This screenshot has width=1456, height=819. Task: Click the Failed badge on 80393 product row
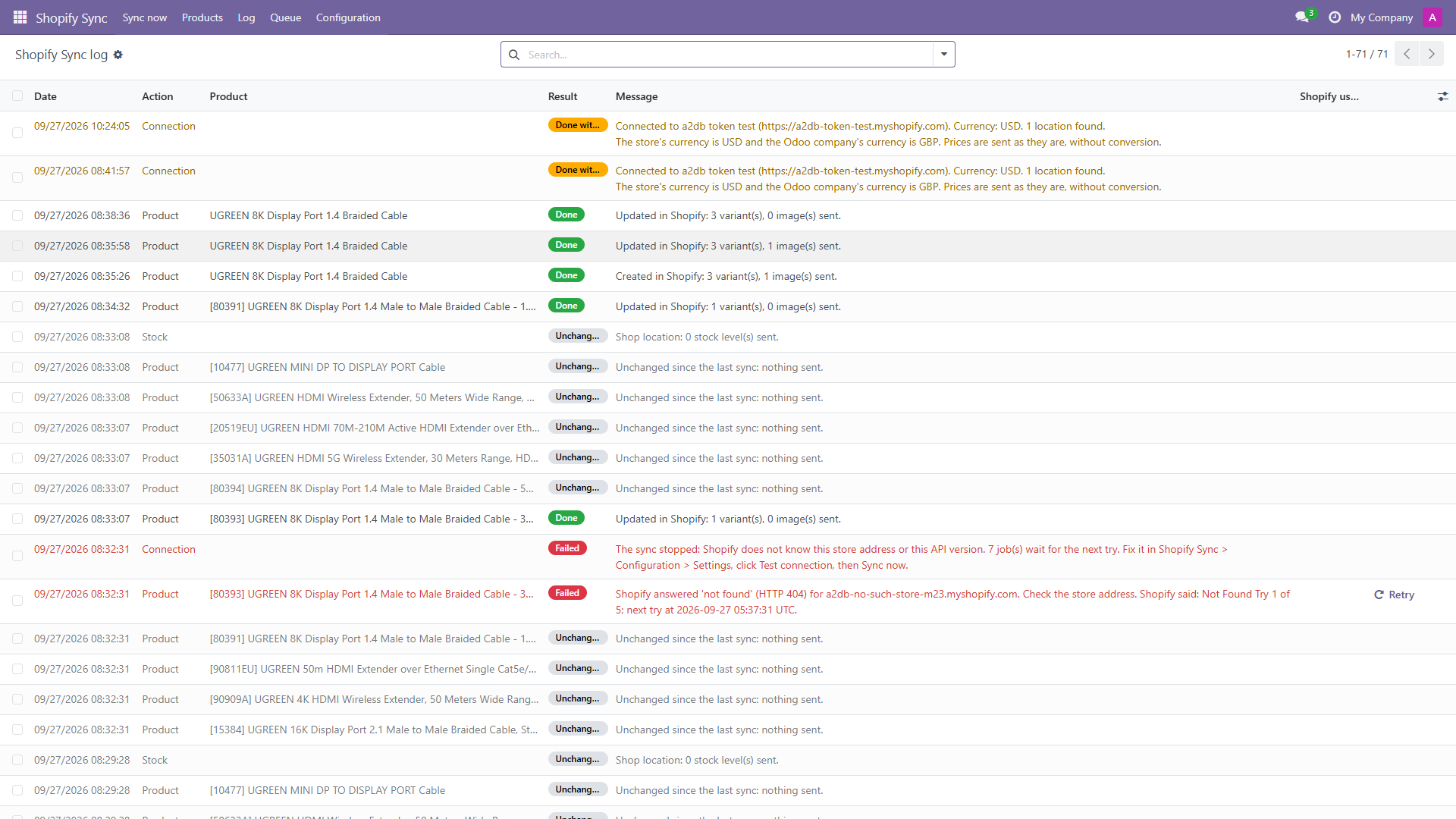click(x=567, y=593)
